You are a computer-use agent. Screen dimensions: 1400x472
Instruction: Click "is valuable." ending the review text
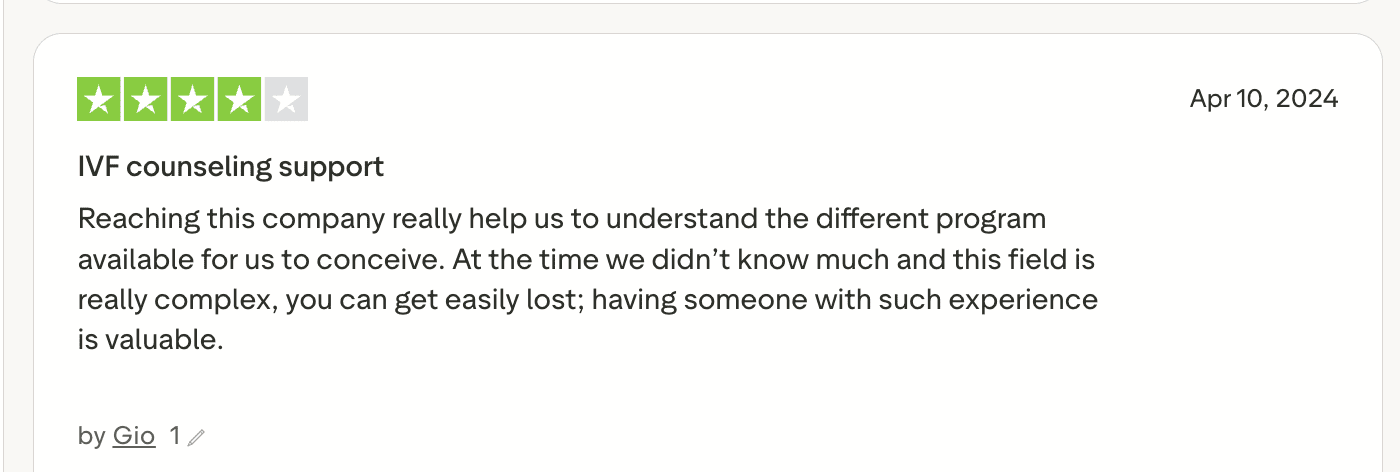tap(149, 340)
